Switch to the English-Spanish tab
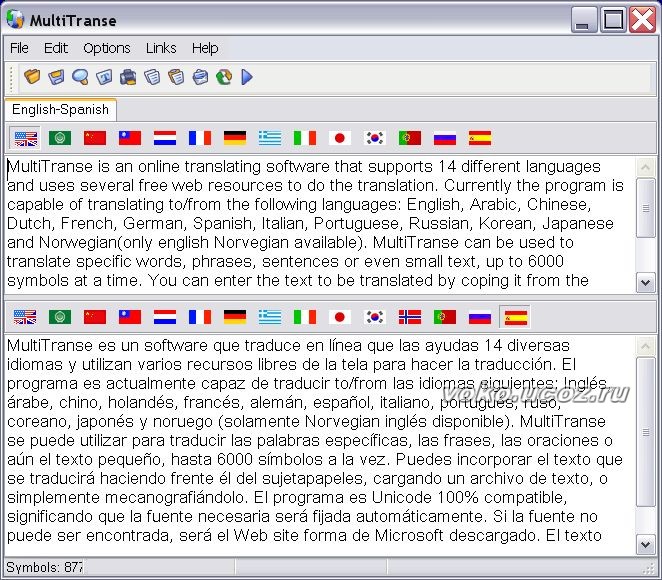This screenshot has width=662, height=580. (60, 110)
